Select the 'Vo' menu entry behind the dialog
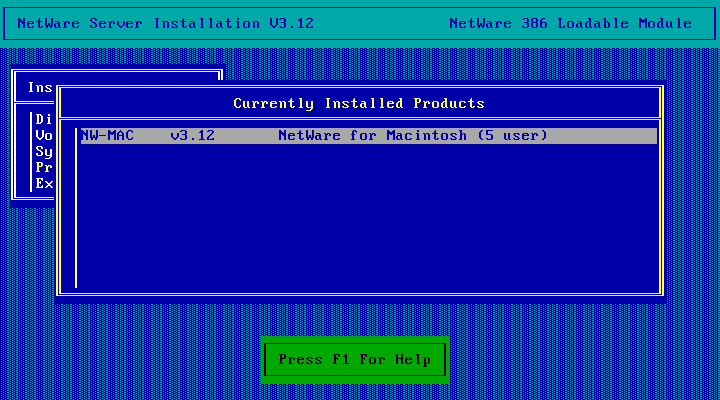The height and width of the screenshot is (400, 720). pos(44,135)
